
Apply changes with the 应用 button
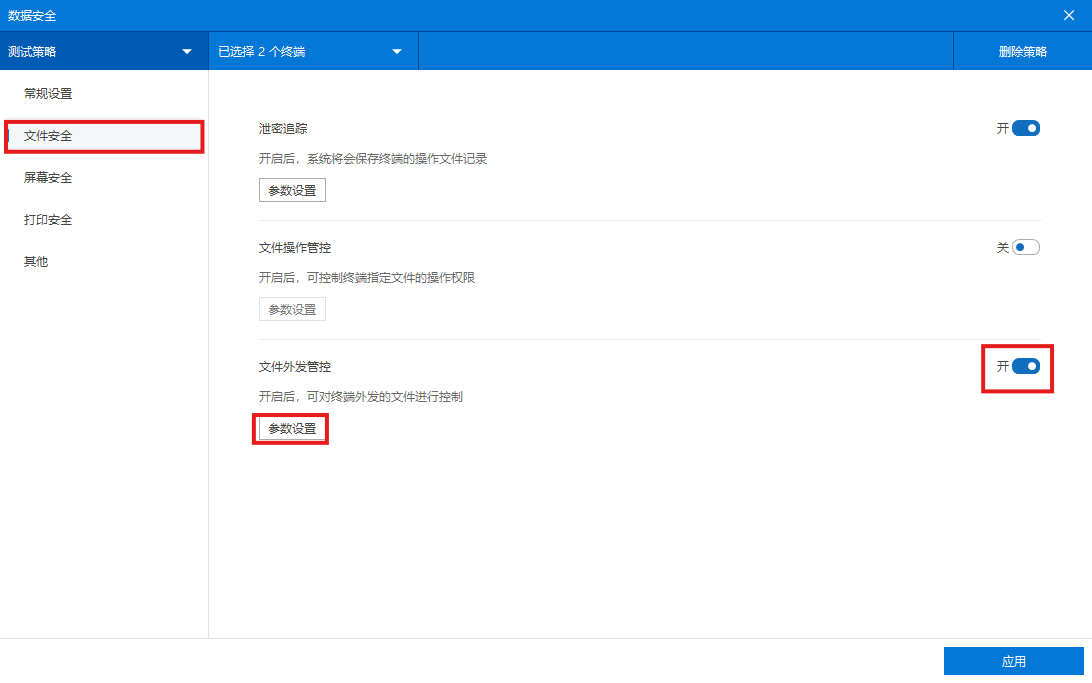tap(1013, 661)
